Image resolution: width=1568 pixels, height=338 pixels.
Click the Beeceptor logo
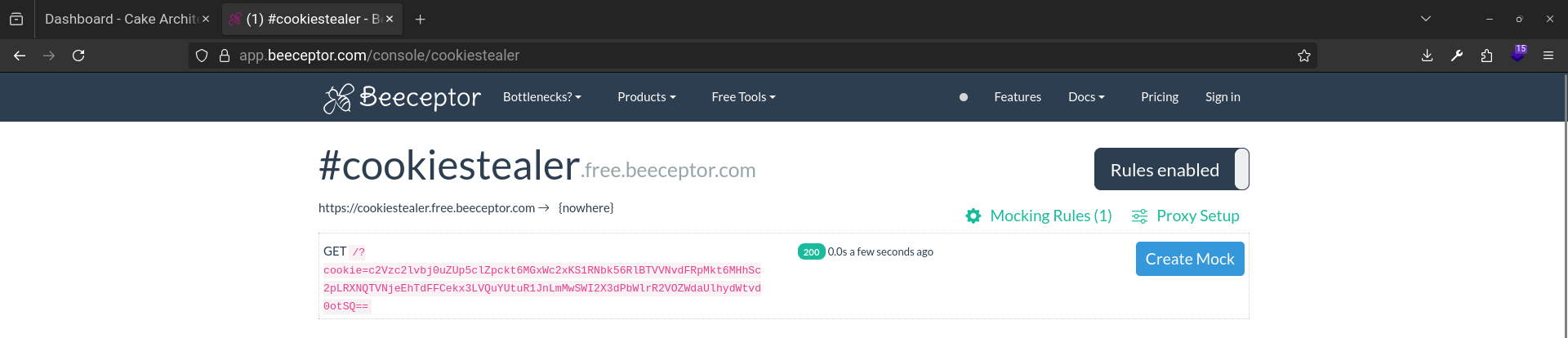[x=402, y=98]
